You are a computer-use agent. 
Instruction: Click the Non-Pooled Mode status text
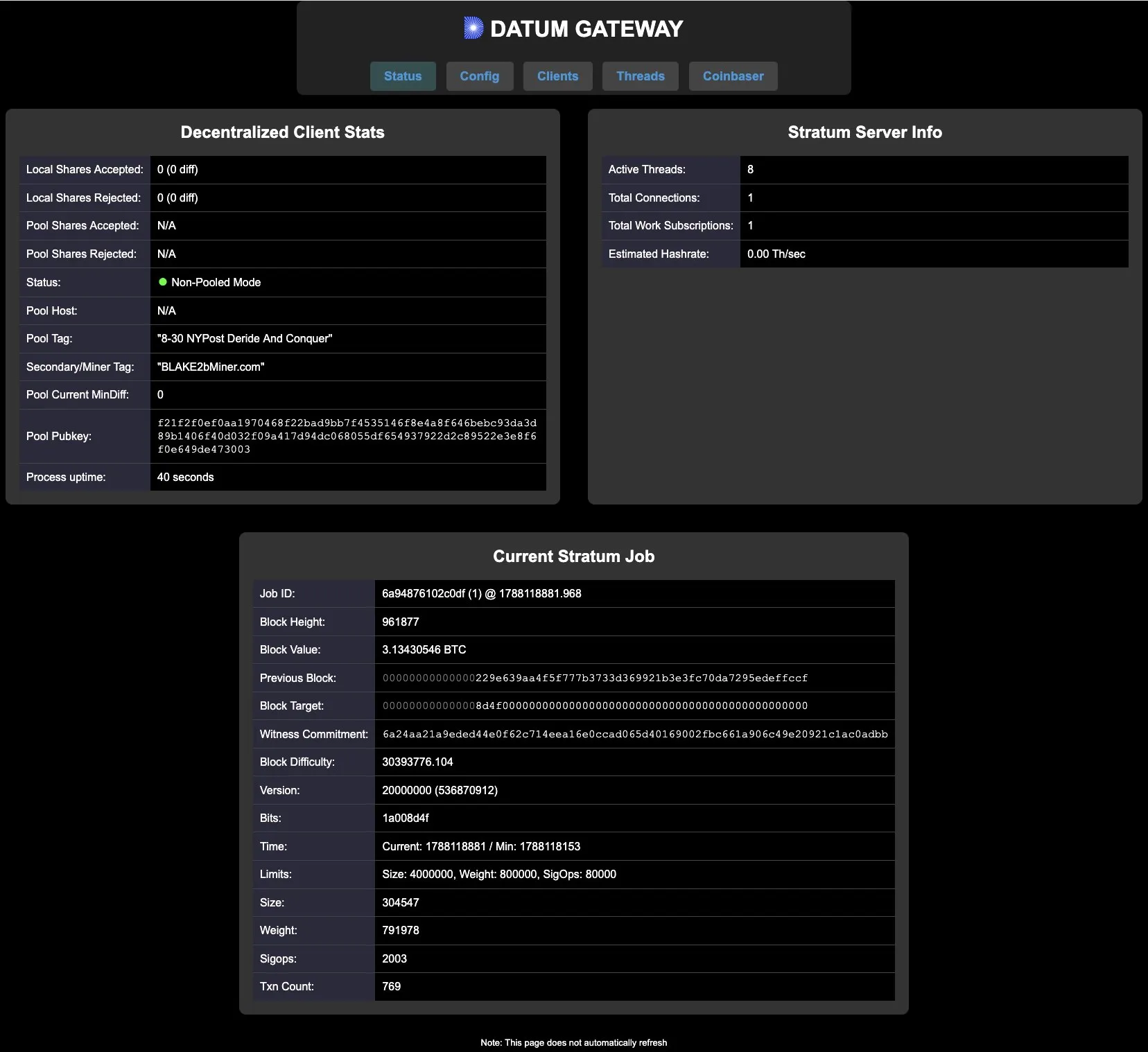pyautogui.click(x=216, y=282)
